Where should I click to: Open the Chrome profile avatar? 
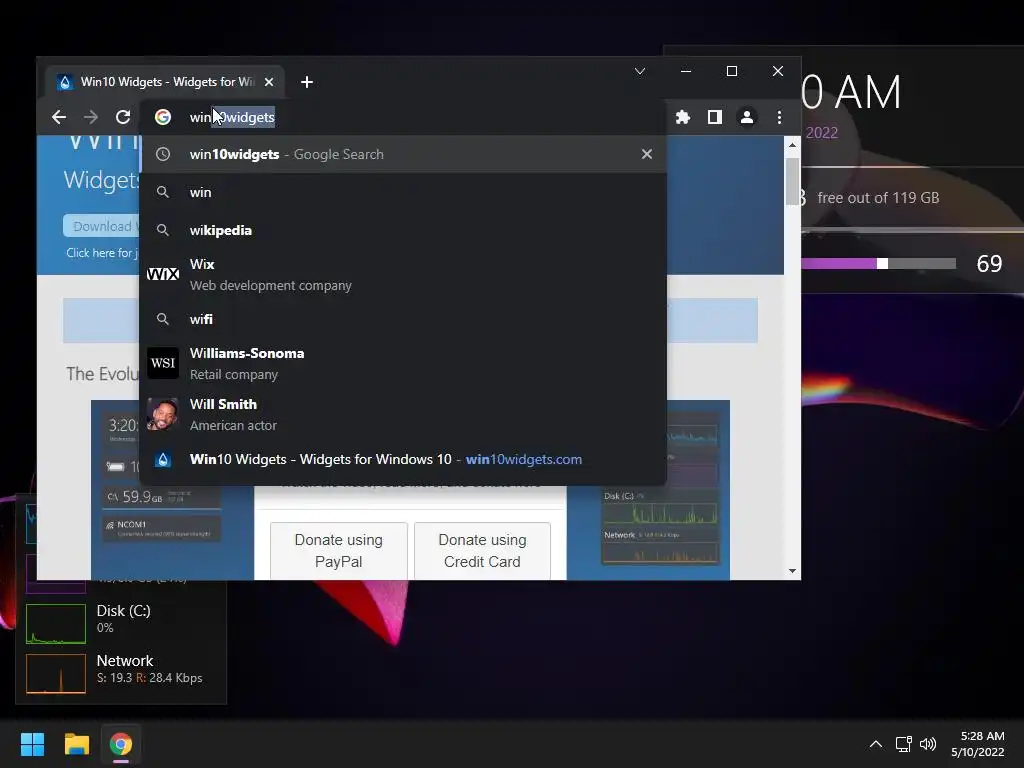(746, 117)
